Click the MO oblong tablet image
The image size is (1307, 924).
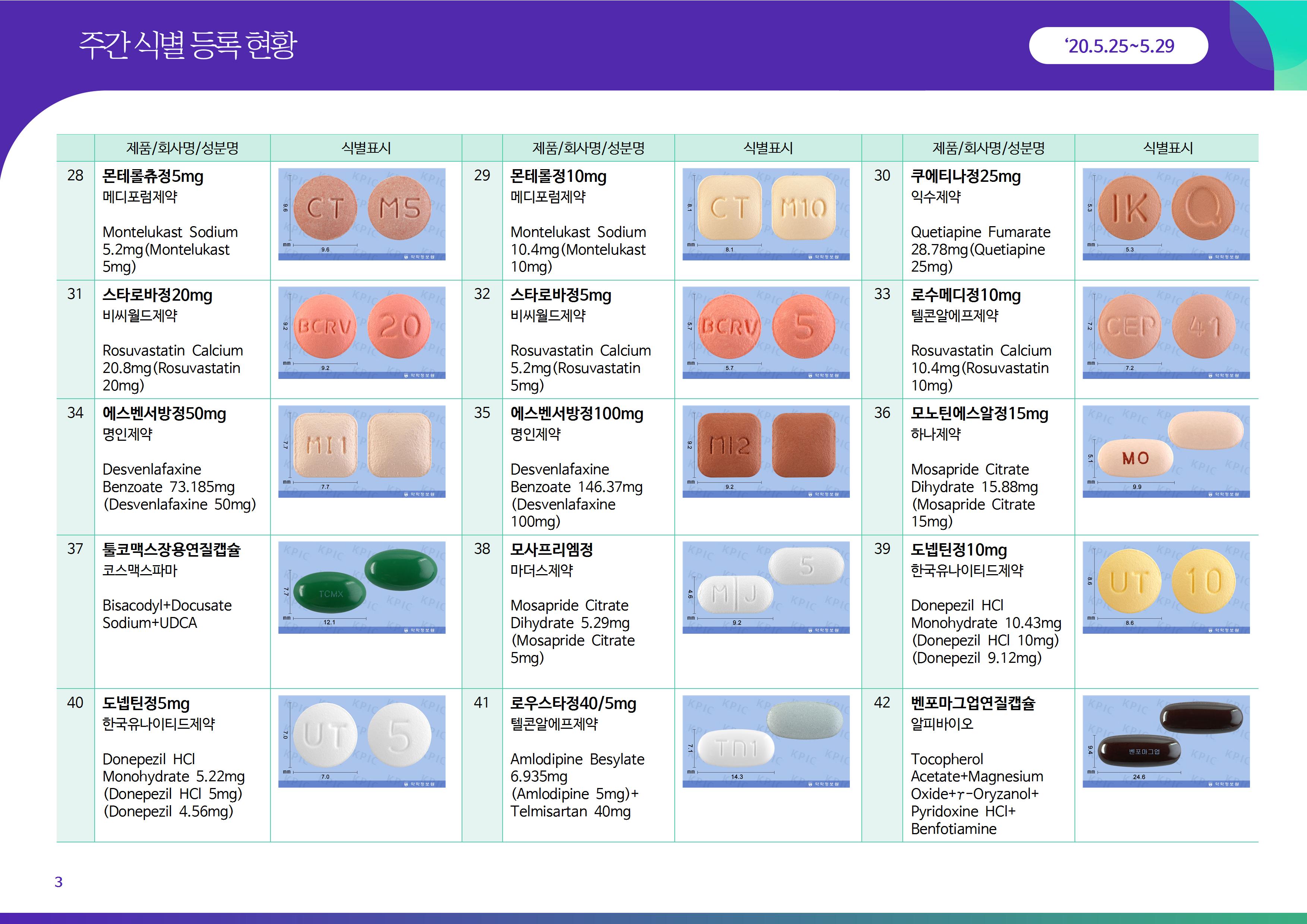pyautogui.click(x=1166, y=452)
